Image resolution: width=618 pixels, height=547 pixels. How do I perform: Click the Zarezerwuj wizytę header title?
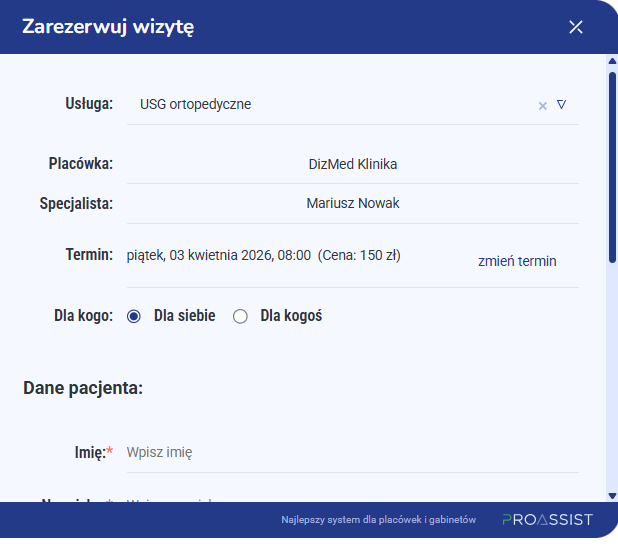(108, 27)
